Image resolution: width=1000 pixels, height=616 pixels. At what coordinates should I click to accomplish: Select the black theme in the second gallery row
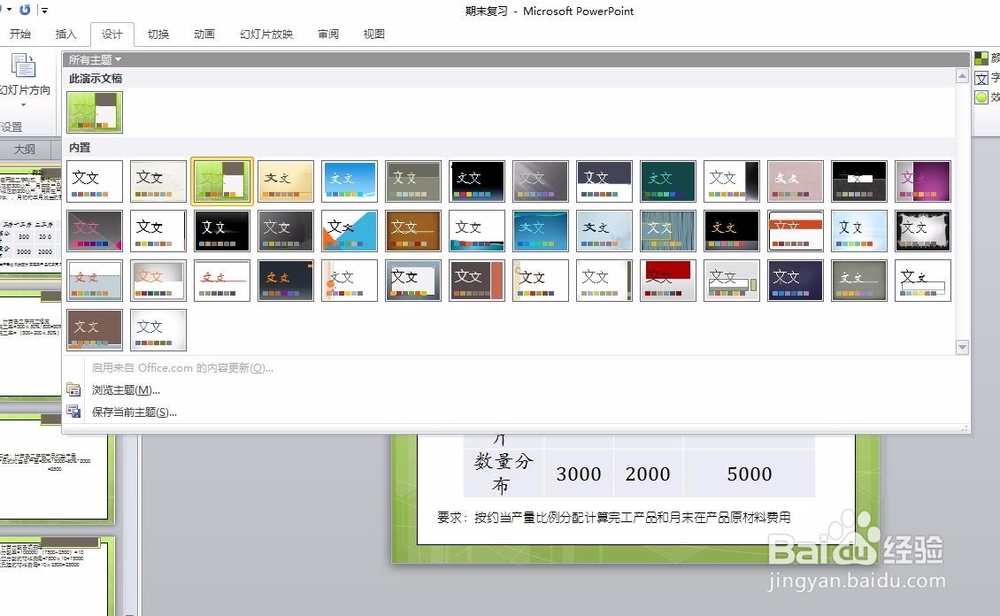[221, 230]
